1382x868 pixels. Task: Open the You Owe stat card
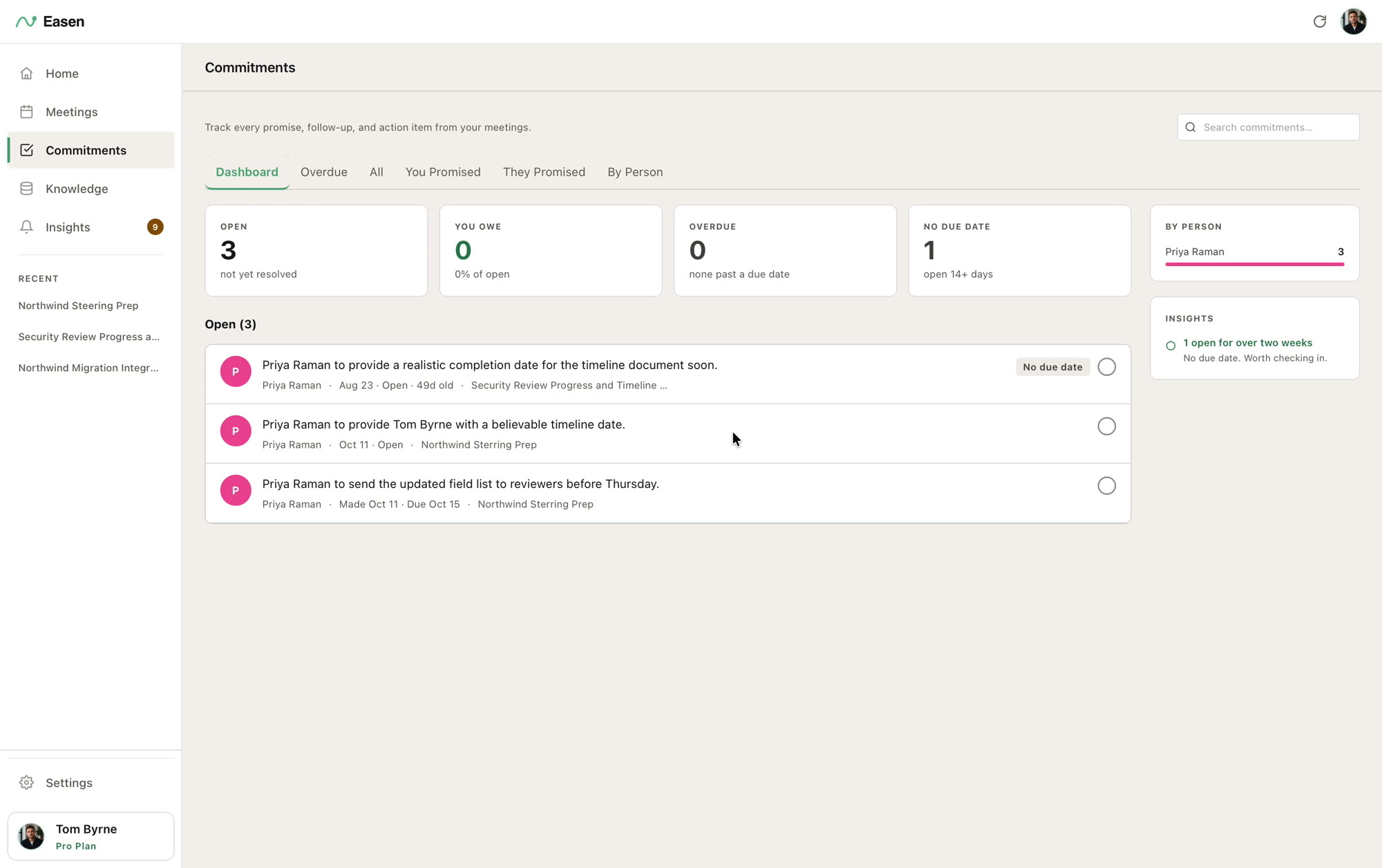(x=551, y=250)
